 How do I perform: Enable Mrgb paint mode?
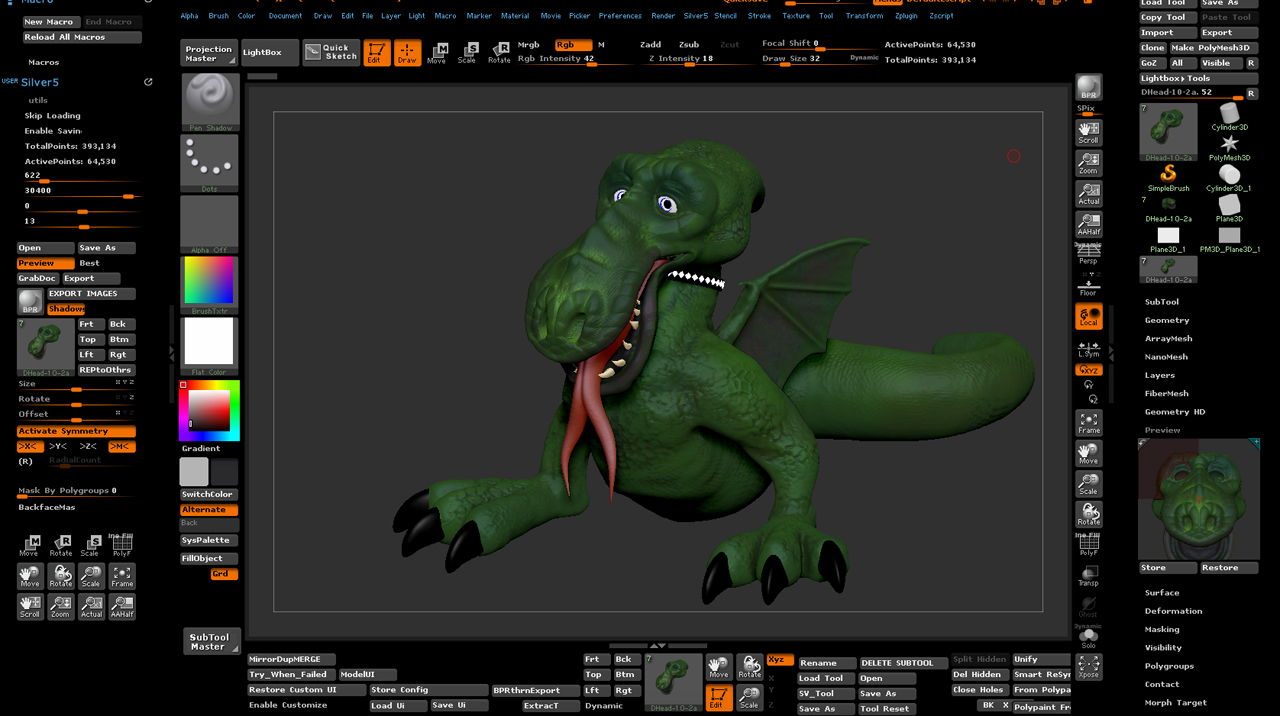(x=529, y=45)
